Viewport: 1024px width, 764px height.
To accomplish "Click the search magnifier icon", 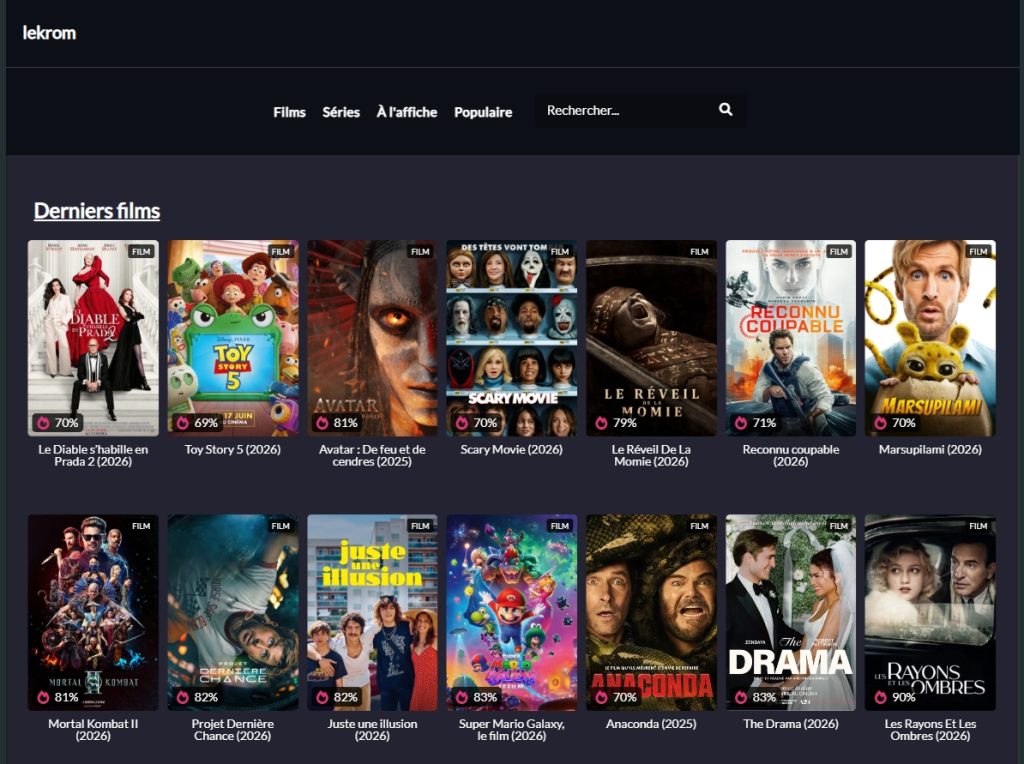I will tap(726, 110).
